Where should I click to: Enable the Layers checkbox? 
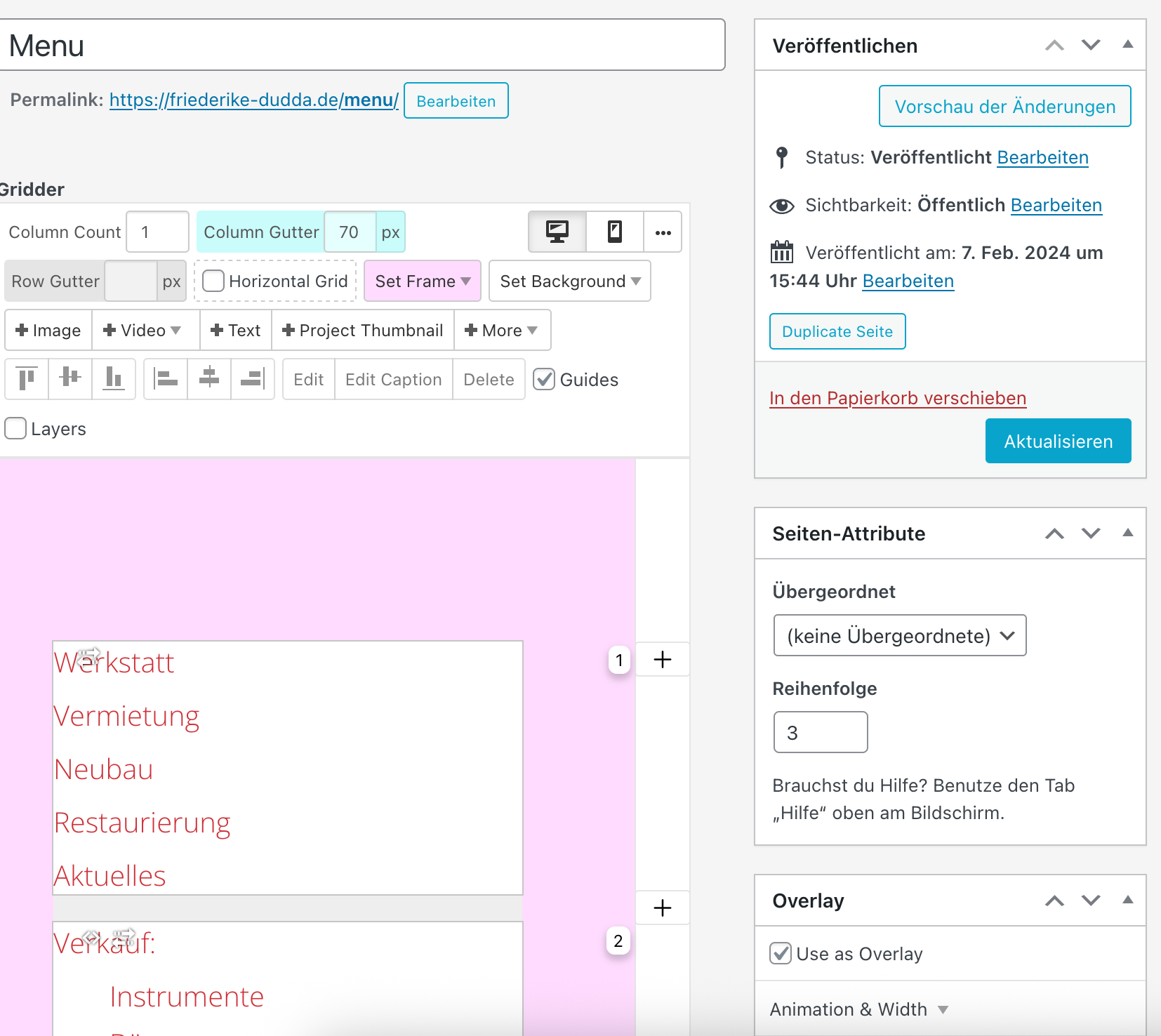tap(15, 428)
